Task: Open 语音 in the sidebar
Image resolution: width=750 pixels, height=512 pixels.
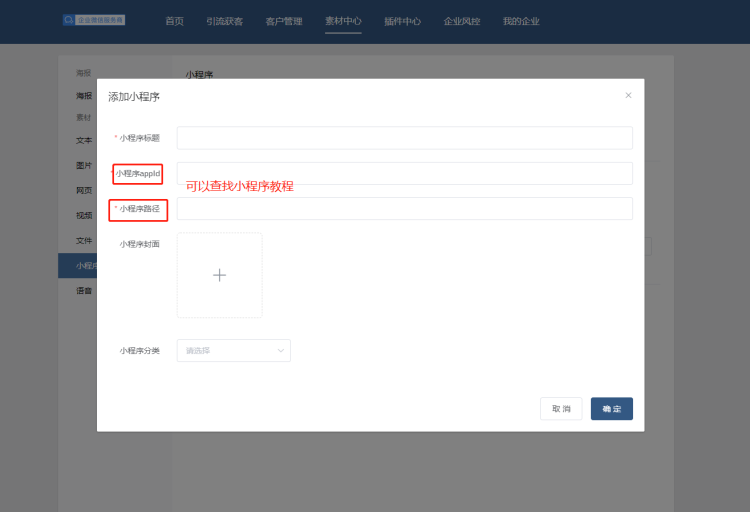Action: [84, 291]
